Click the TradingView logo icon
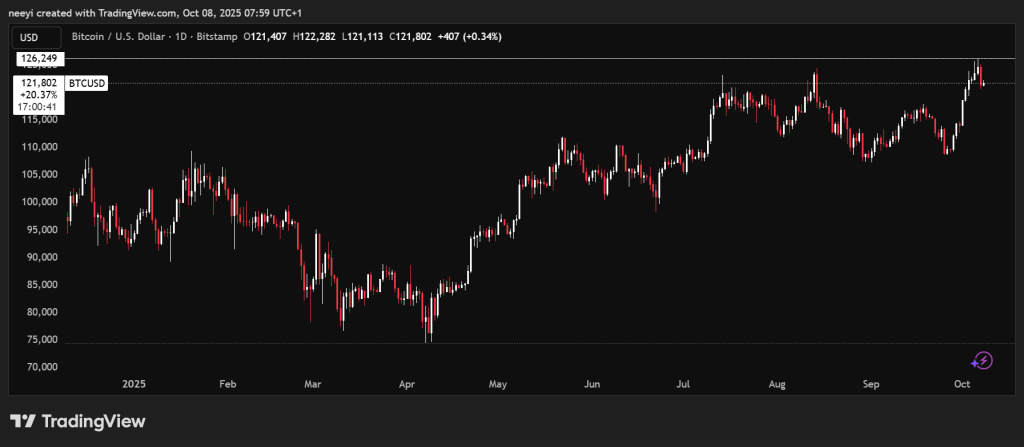Viewport: 1024px width, 447px height. (x=24, y=422)
